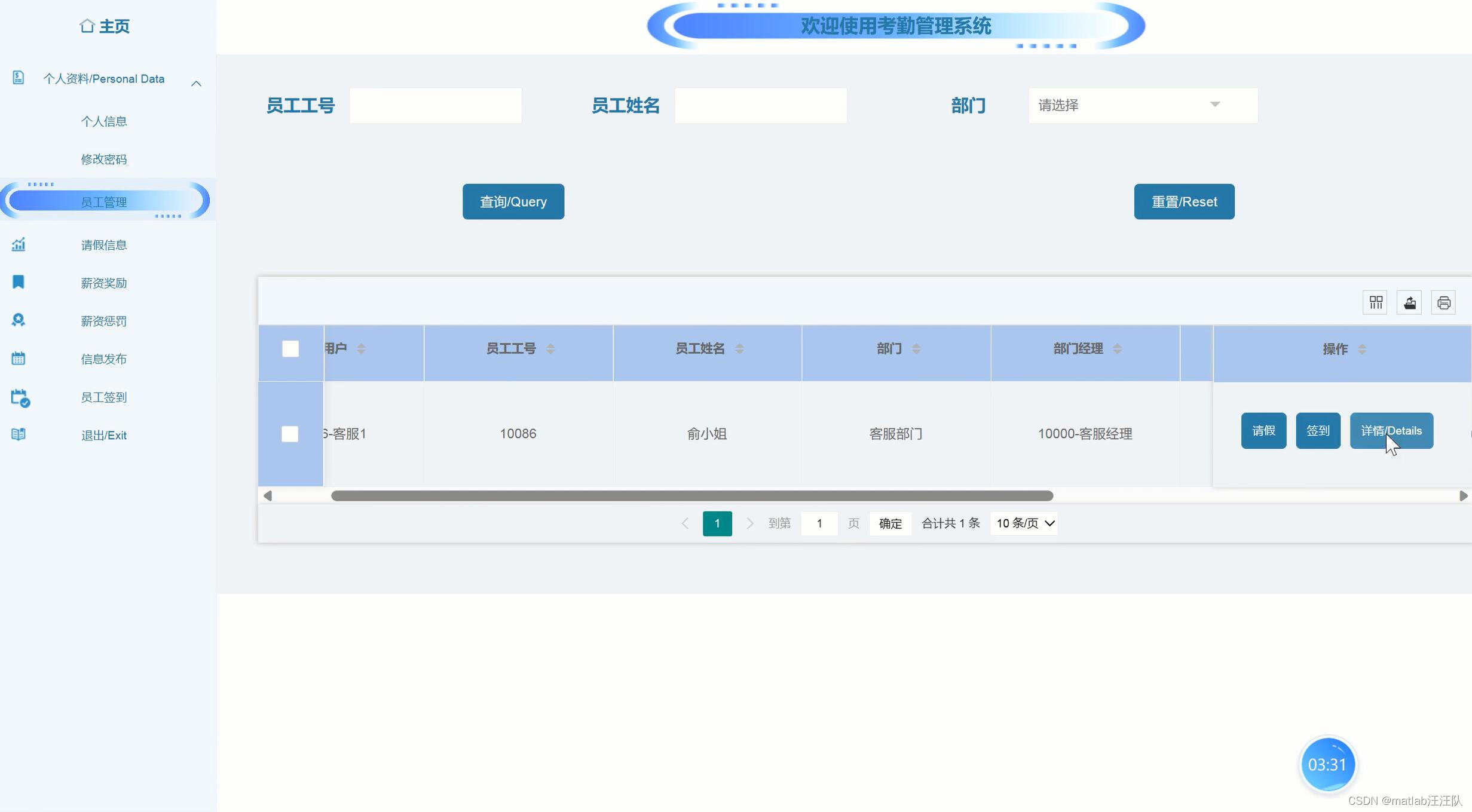Click the chart icon beside 请假信息

click(x=19, y=244)
